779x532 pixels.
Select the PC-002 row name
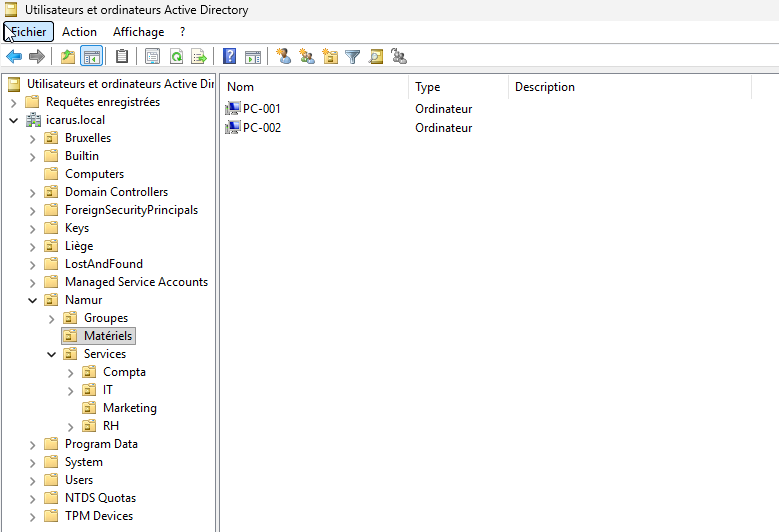262,127
